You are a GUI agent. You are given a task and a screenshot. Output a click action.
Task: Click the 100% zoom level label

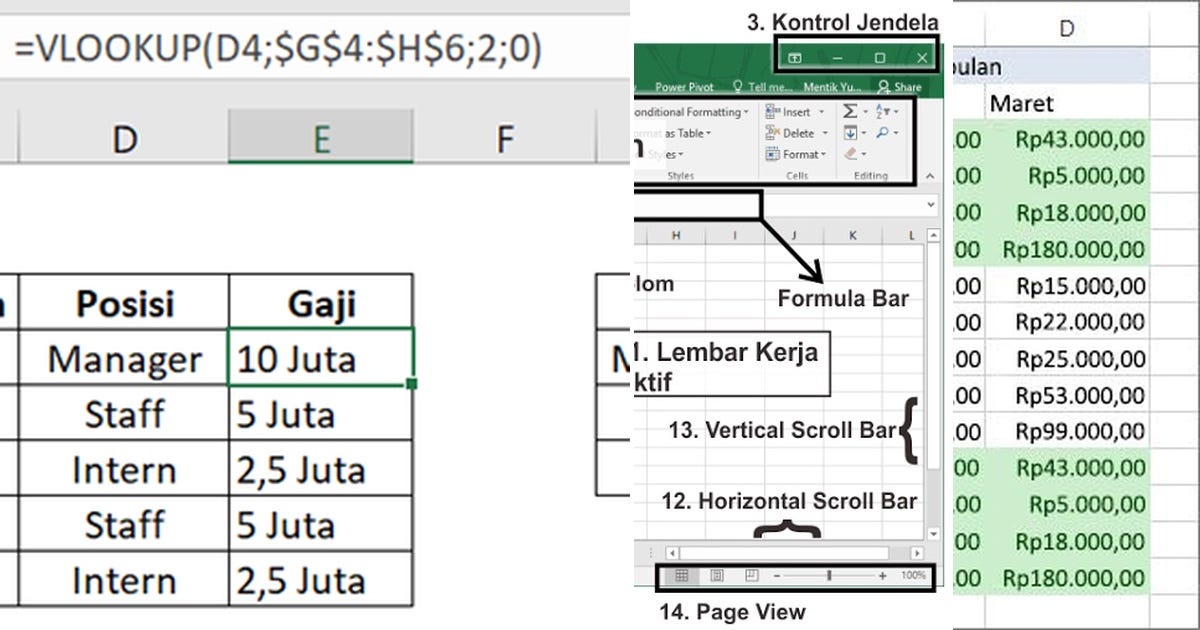click(x=914, y=574)
